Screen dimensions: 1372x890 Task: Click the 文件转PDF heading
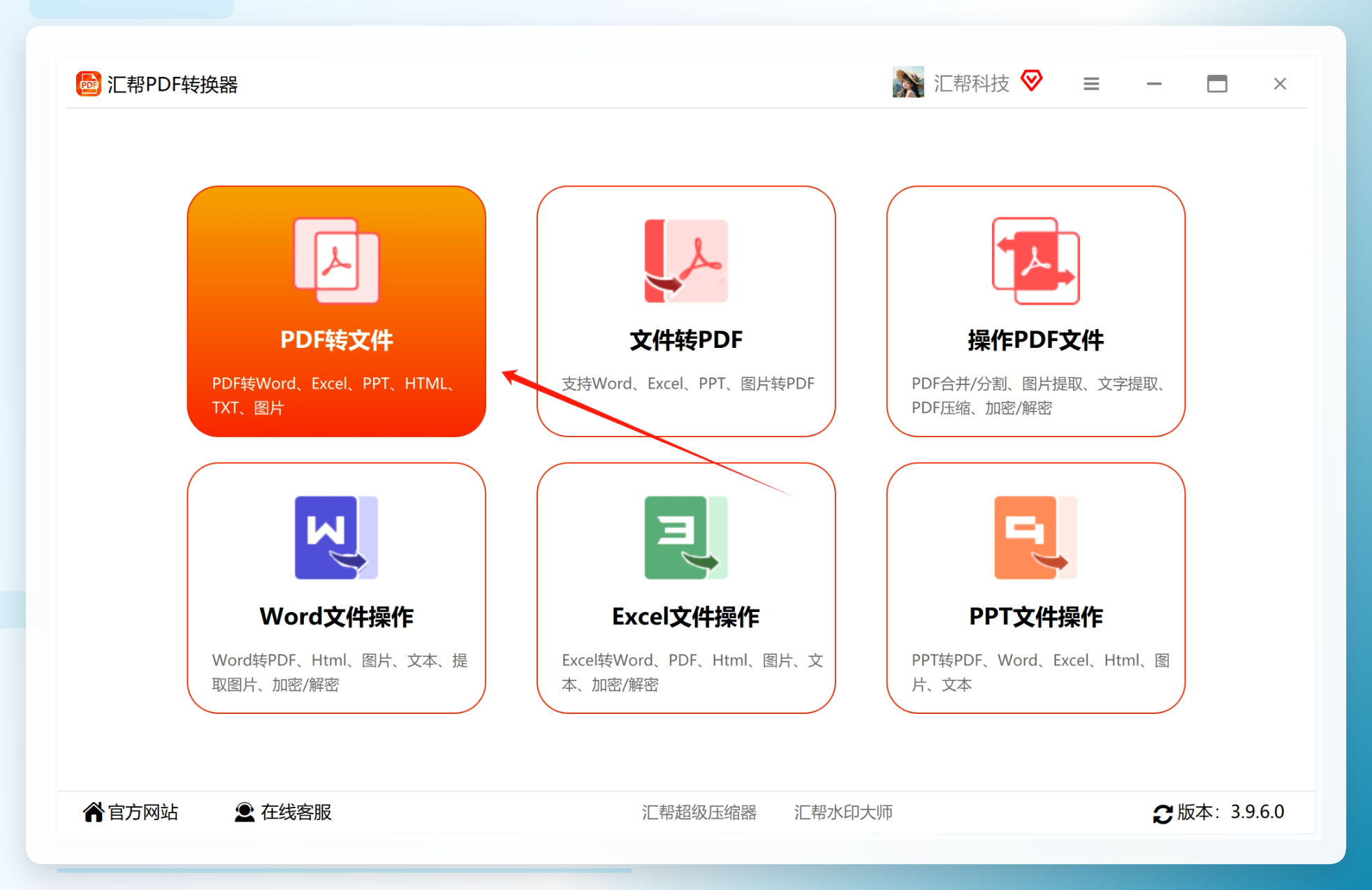point(686,340)
